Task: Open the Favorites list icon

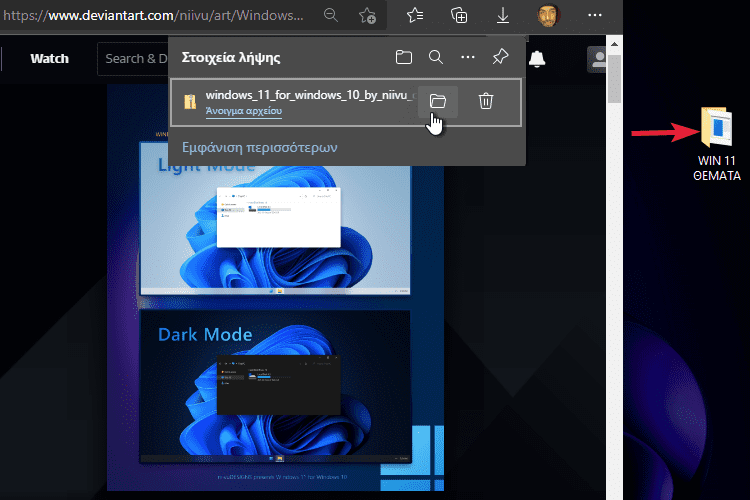Action: click(x=415, y=15)
